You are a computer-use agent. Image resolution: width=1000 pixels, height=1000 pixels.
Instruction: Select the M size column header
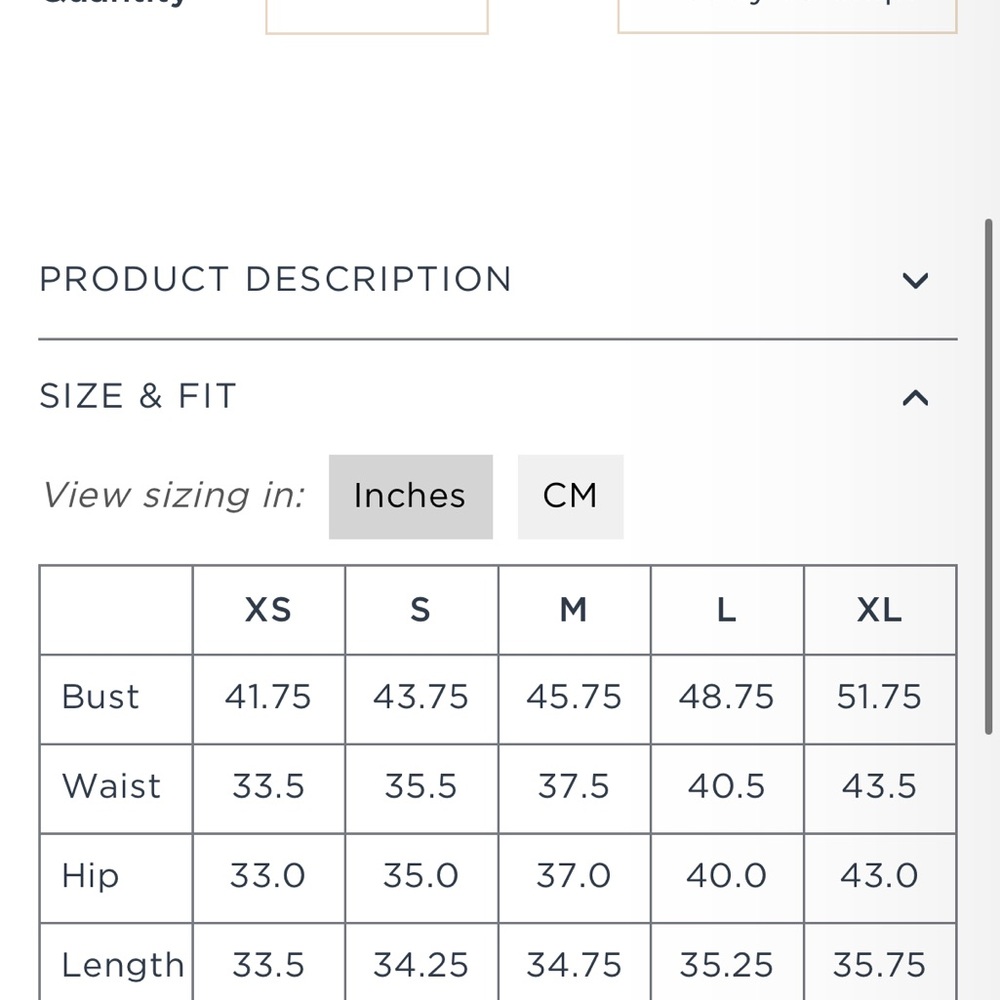tap(574, 610)
